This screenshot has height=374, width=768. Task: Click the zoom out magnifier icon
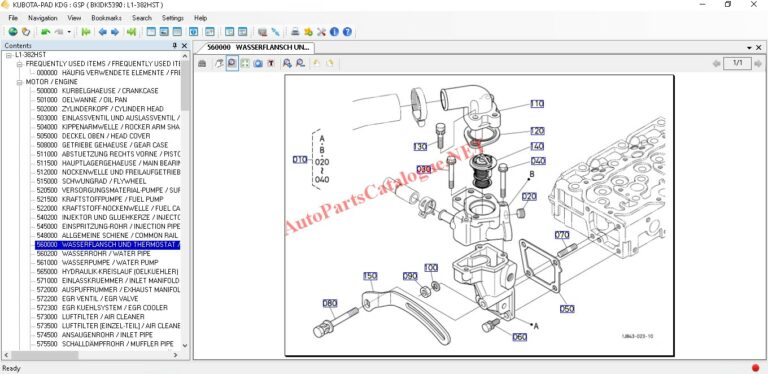300,64
